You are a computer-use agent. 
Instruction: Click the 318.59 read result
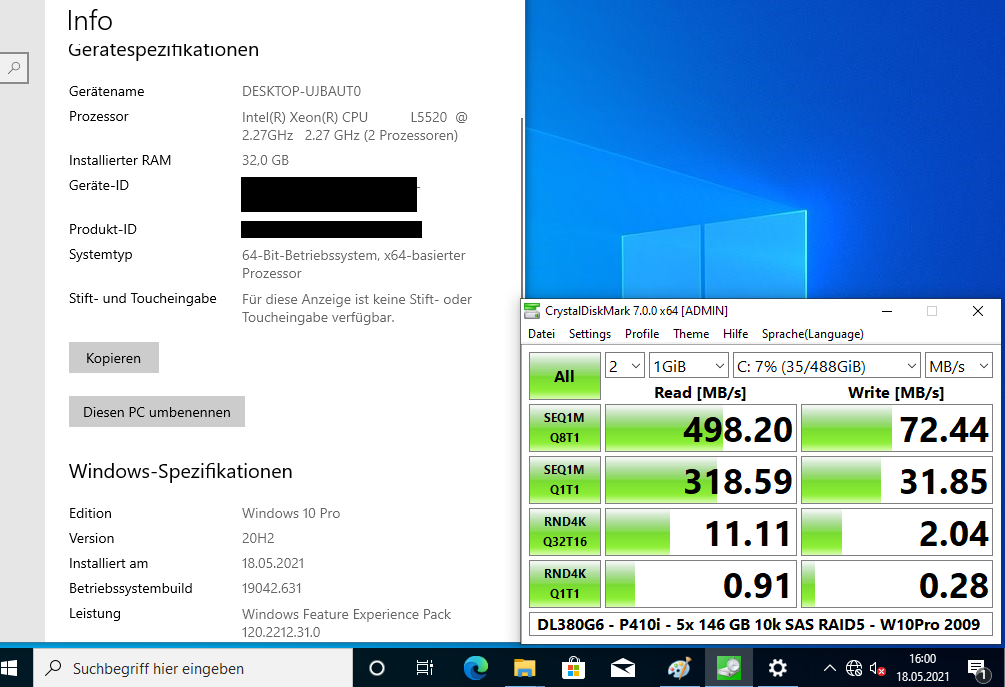701,480
